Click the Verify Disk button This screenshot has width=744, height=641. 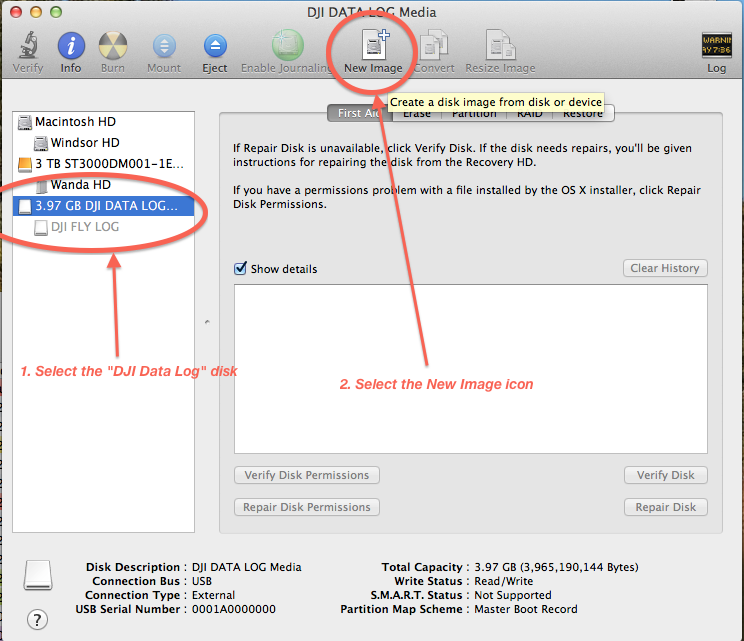(666, 475)
